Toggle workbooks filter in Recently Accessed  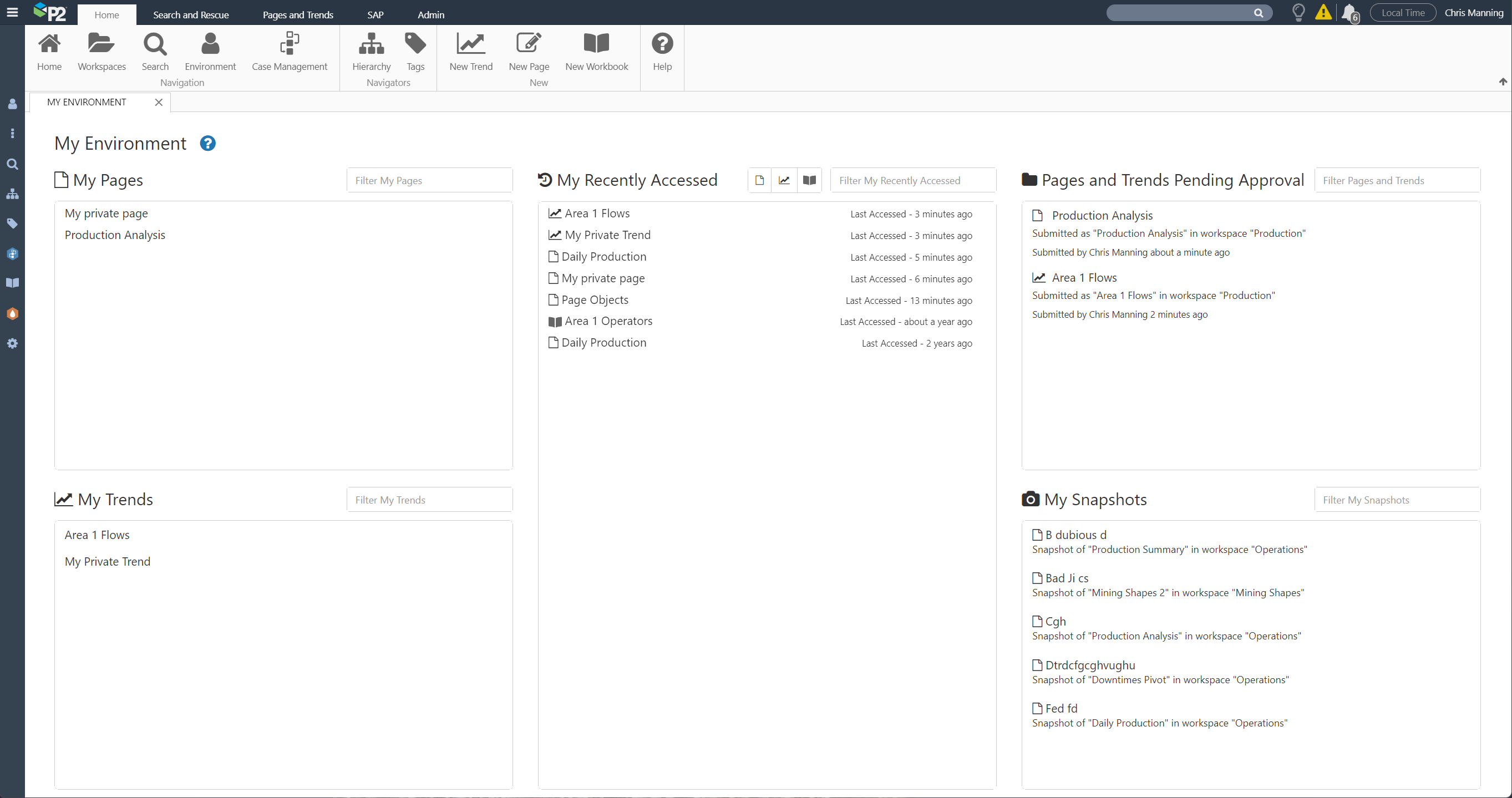point(809,180)
